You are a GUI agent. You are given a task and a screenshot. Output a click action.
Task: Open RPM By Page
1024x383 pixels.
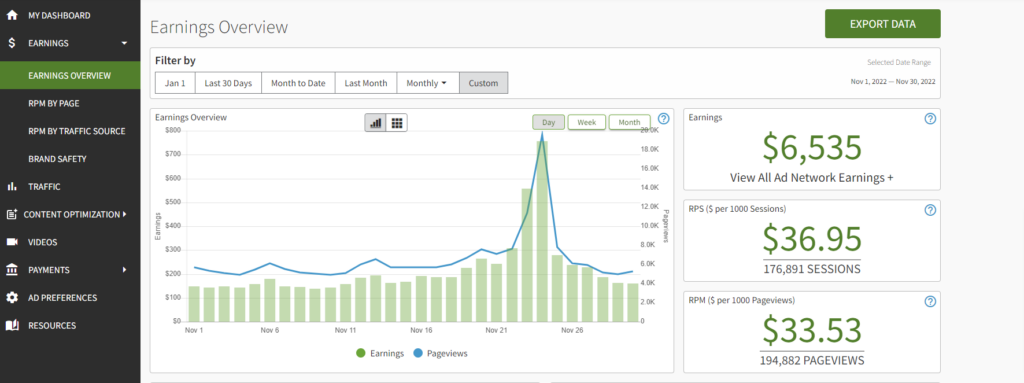coord(54,103)
